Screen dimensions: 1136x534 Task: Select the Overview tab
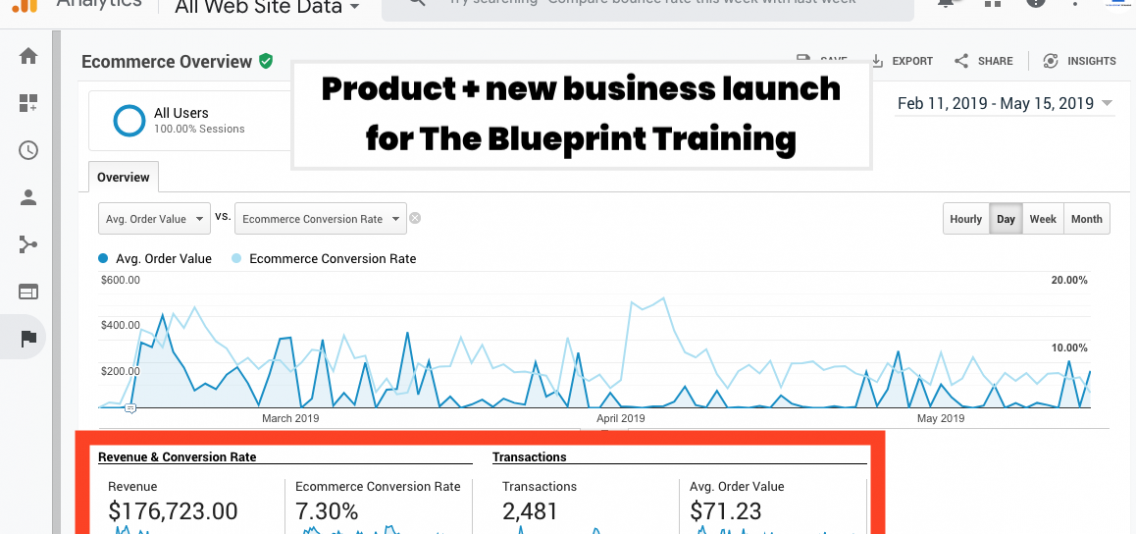123,177
